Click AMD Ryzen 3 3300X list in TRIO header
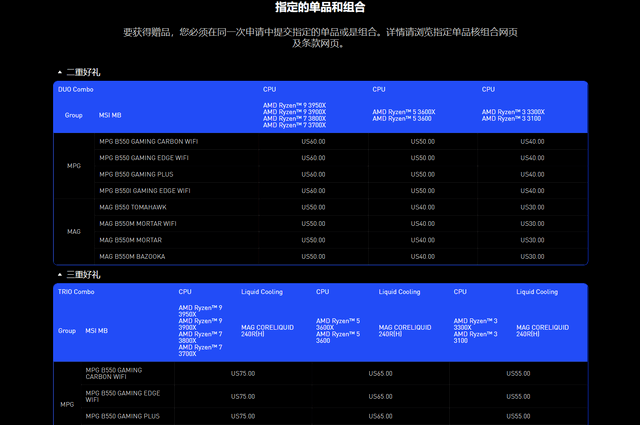The height and width of the screenshot is (425, 640). point(476,331)
